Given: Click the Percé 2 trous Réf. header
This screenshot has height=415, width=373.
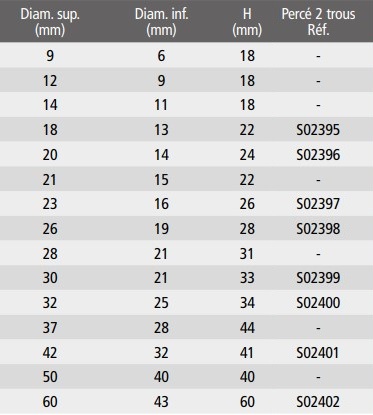Looking at the screenshot, I should click(x=318, y=22).
